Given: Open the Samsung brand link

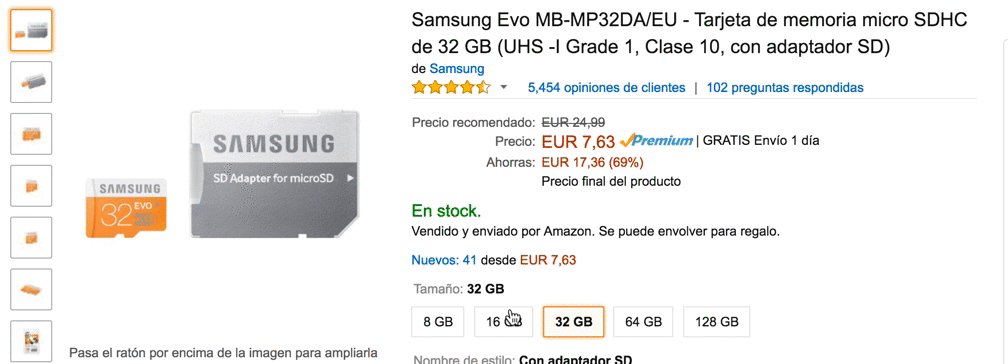Looking at the screenshot, I should tap(457, 68).
